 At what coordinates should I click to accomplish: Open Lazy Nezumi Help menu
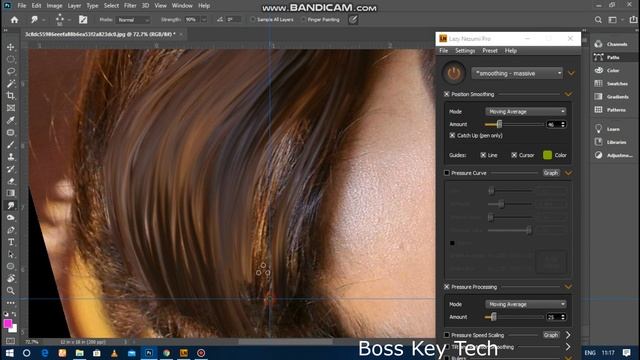(x=511, y=51)
